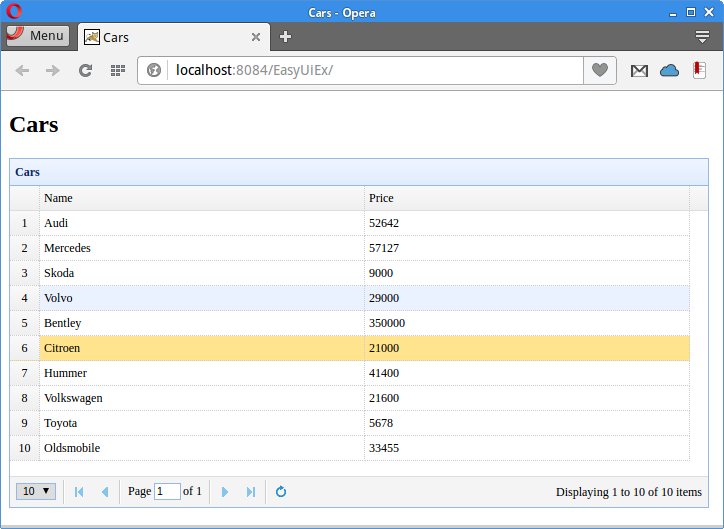Open the mail envelope extension icon

640,71
